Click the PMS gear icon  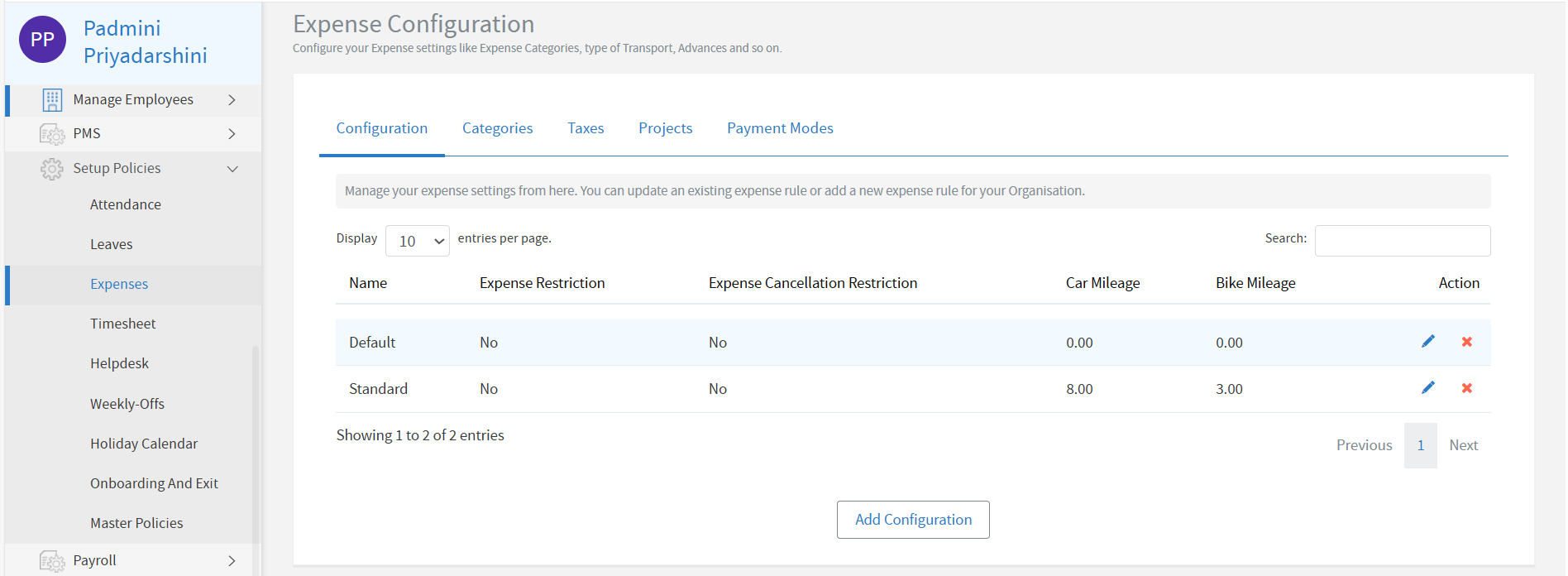coord(52,134)
